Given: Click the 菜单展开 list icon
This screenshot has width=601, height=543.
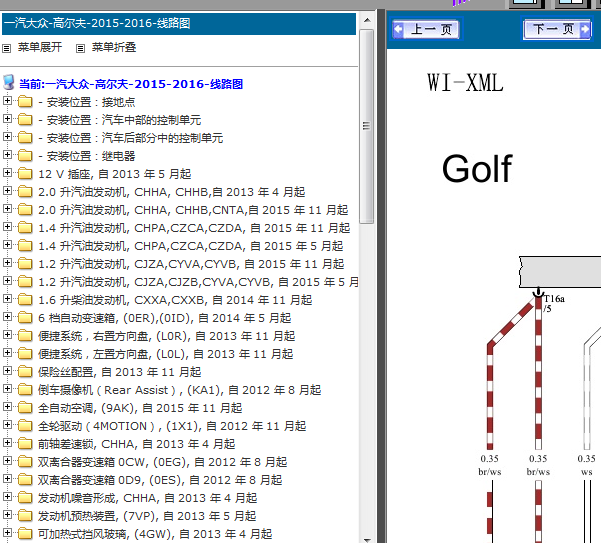Looking at the screenshot, I should pyautogui.click(x=7, y=48).
